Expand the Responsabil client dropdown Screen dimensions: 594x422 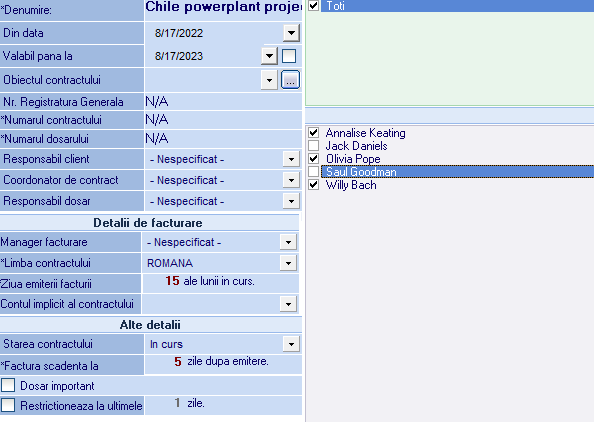pyautogui.click(x=291, y=159)
